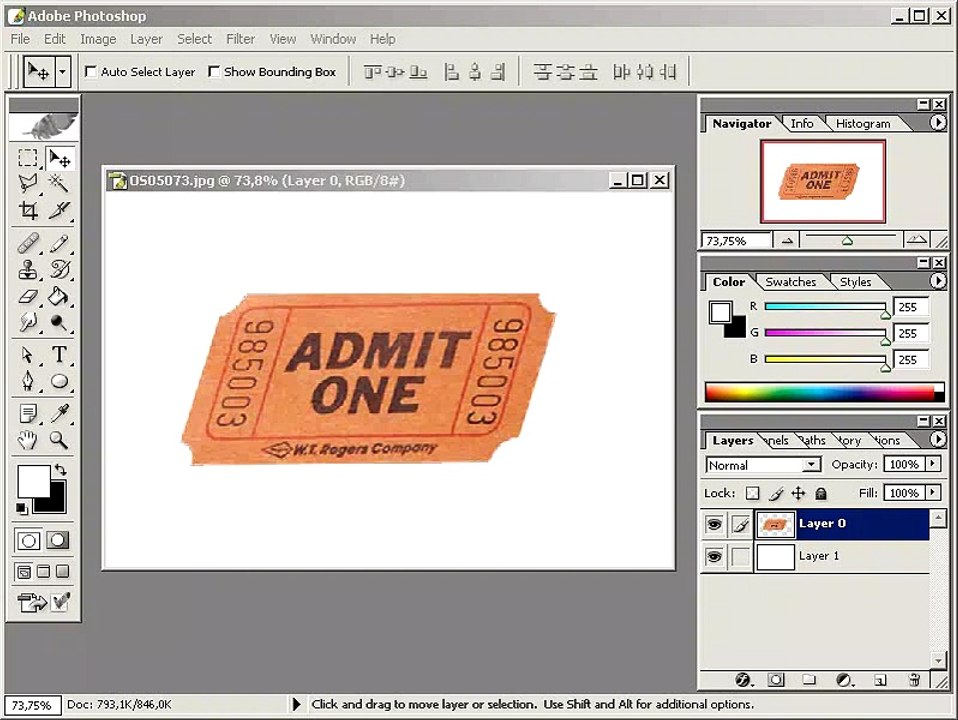Click the R color slider handle
958x720 pixels.
(885, 314)
